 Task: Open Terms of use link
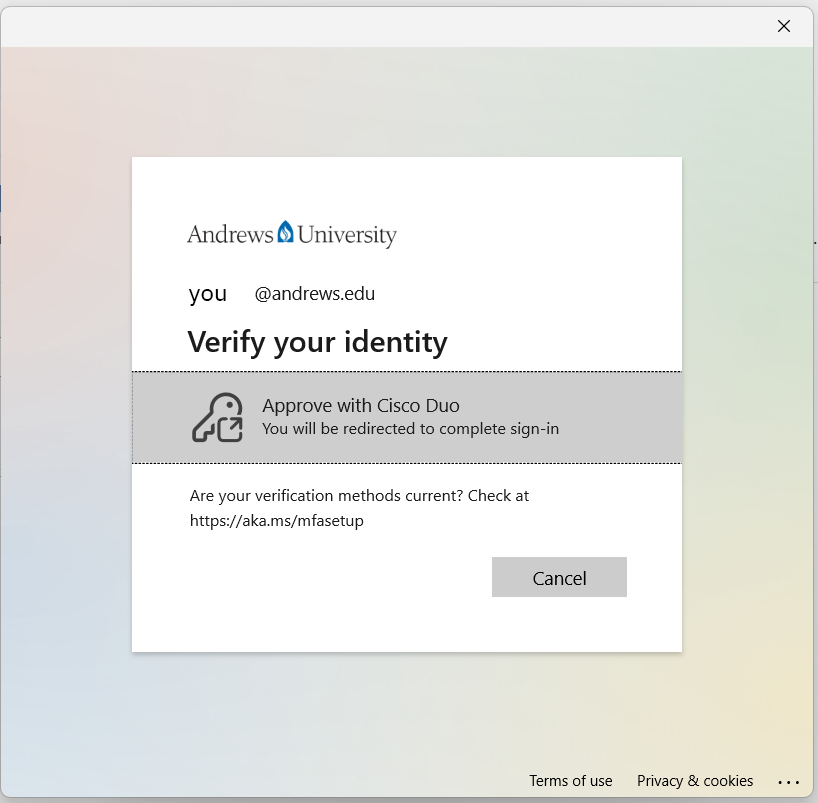coord(571,781)
